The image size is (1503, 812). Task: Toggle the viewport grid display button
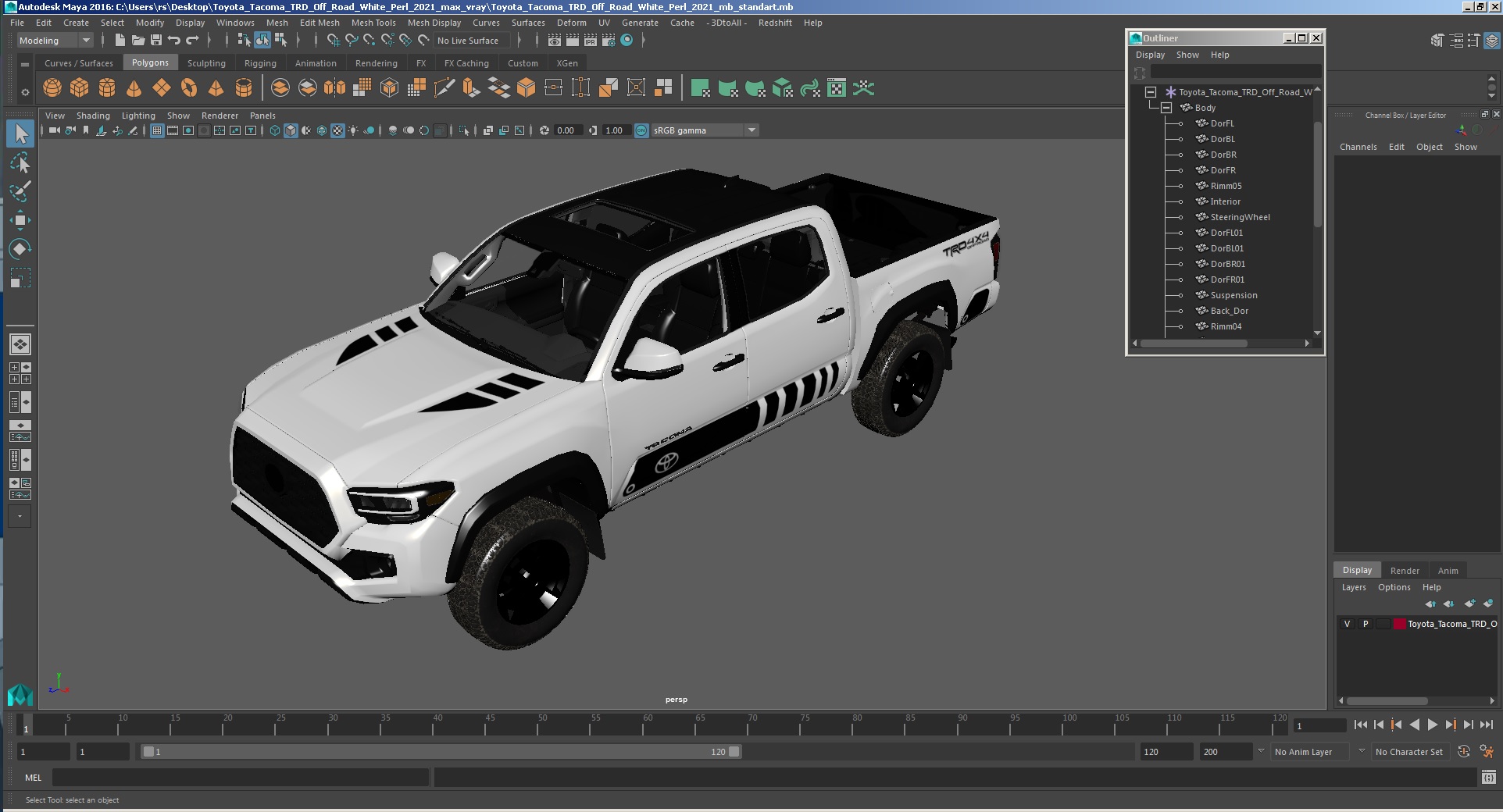click(x=157, y=130)
